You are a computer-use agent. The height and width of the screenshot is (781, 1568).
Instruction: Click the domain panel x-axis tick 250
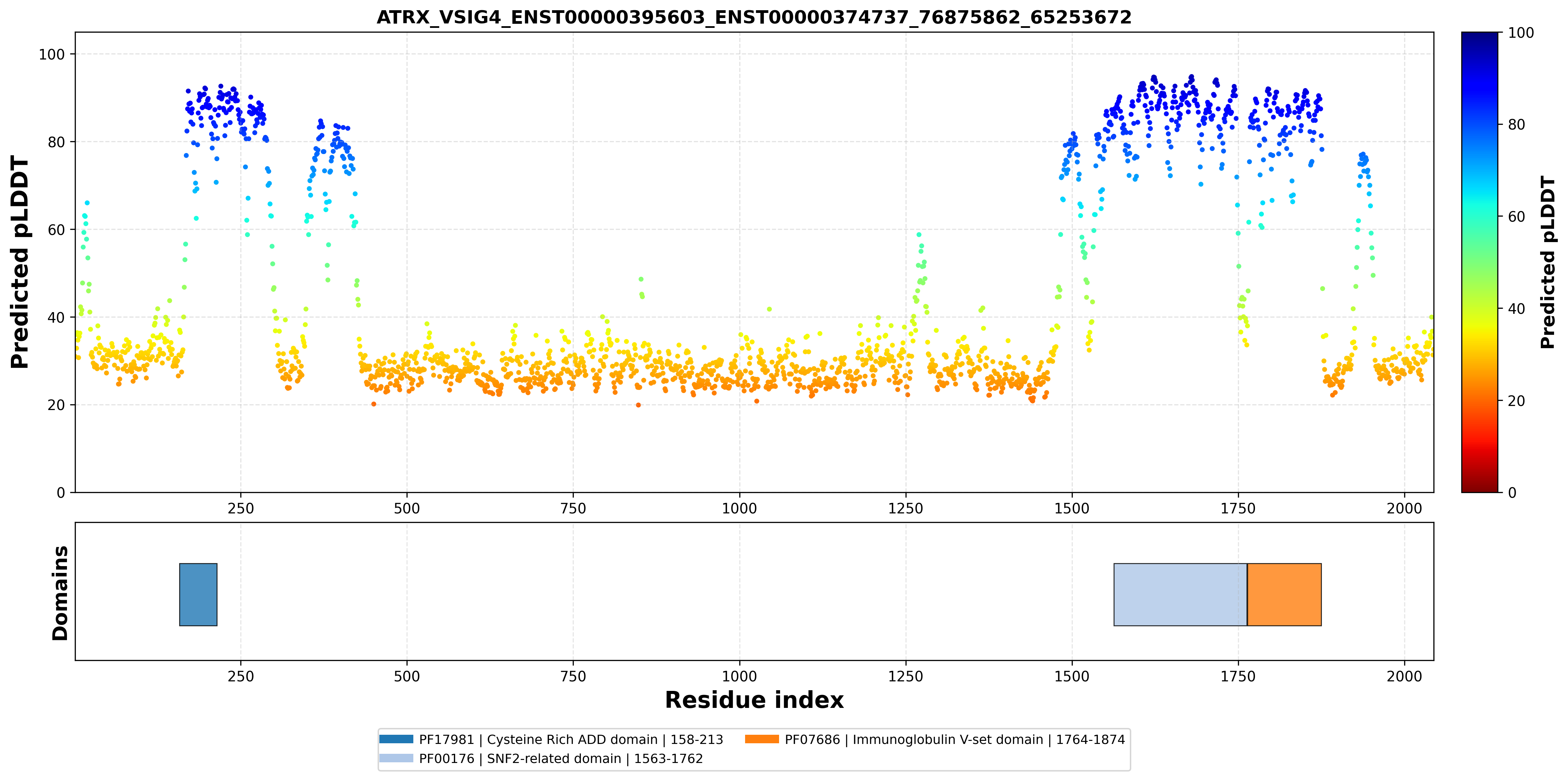[x=240, y=676]
